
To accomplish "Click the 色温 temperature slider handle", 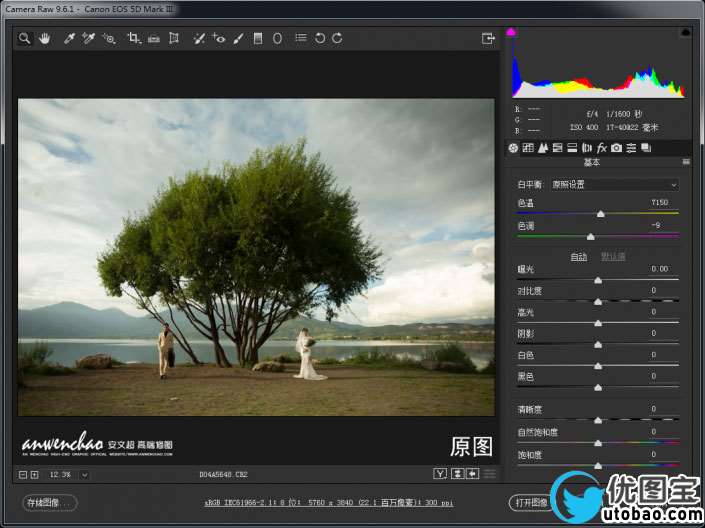I will [x=601, y=214].
